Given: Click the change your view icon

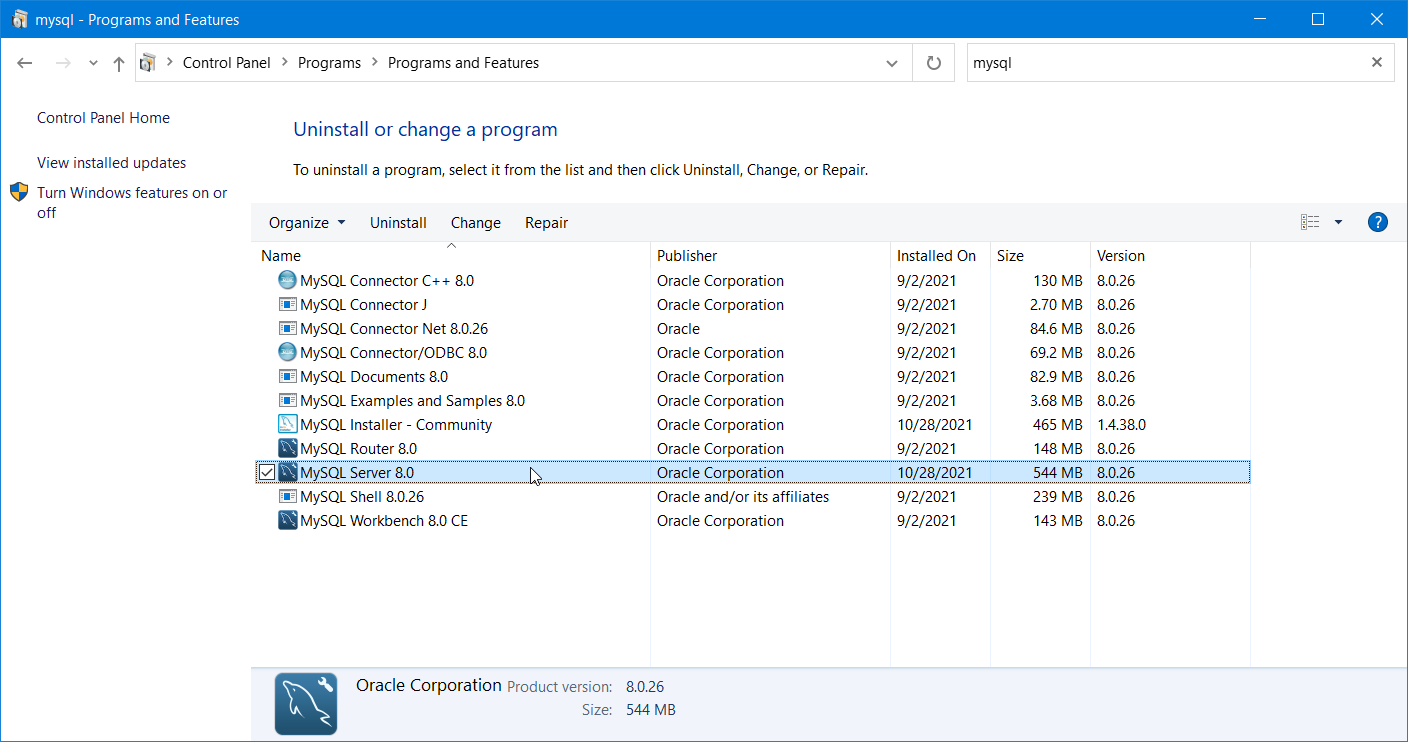Looking at the screenshot, I should [1310, 222].
